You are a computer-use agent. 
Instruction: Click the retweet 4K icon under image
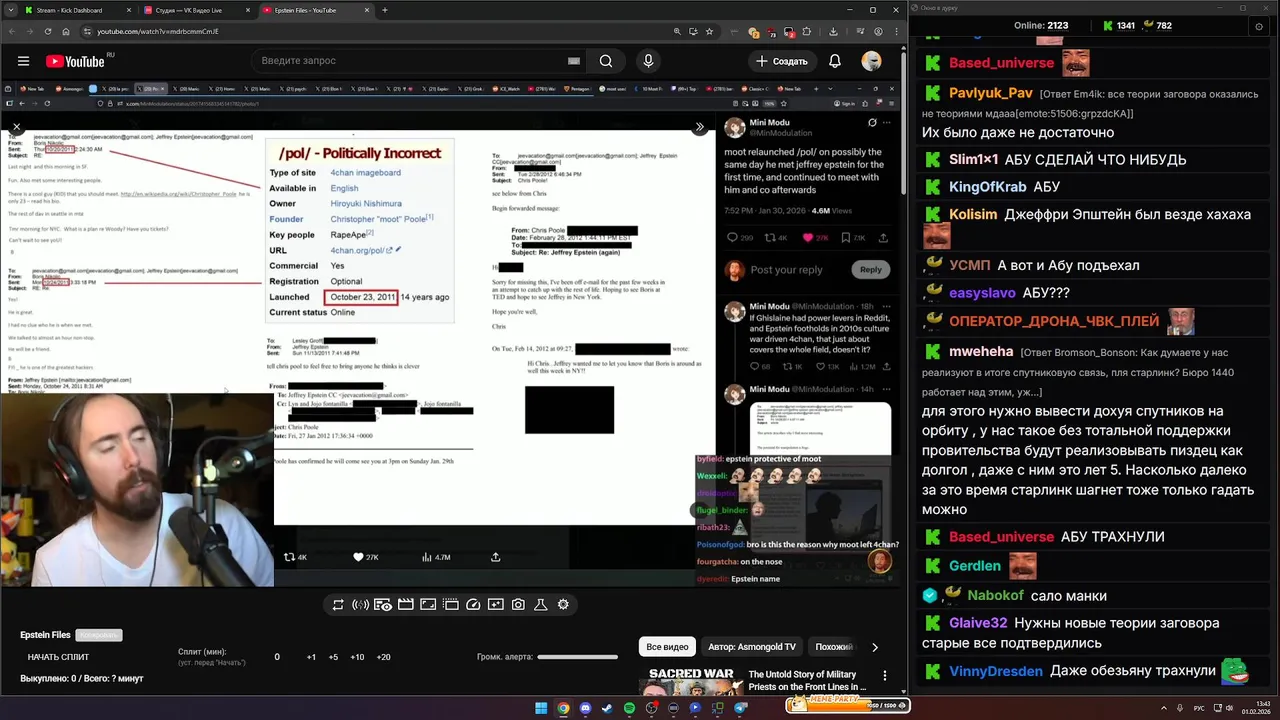click(x=295, y=557)
